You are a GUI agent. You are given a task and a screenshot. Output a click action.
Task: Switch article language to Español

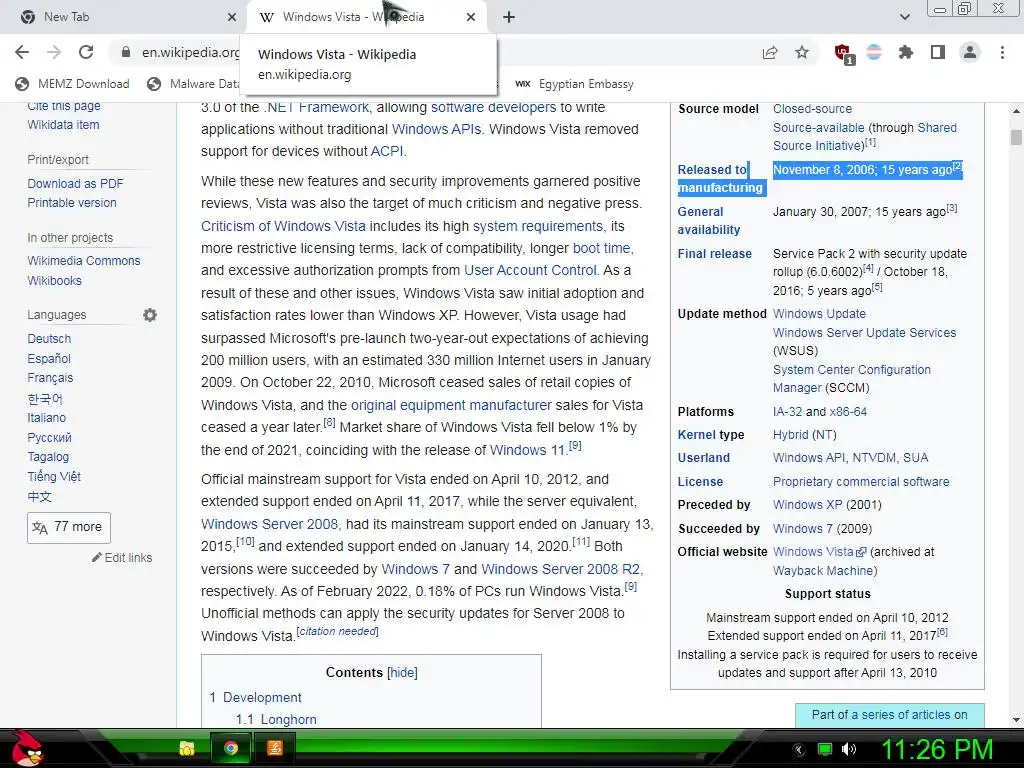(x=49, y=358)
